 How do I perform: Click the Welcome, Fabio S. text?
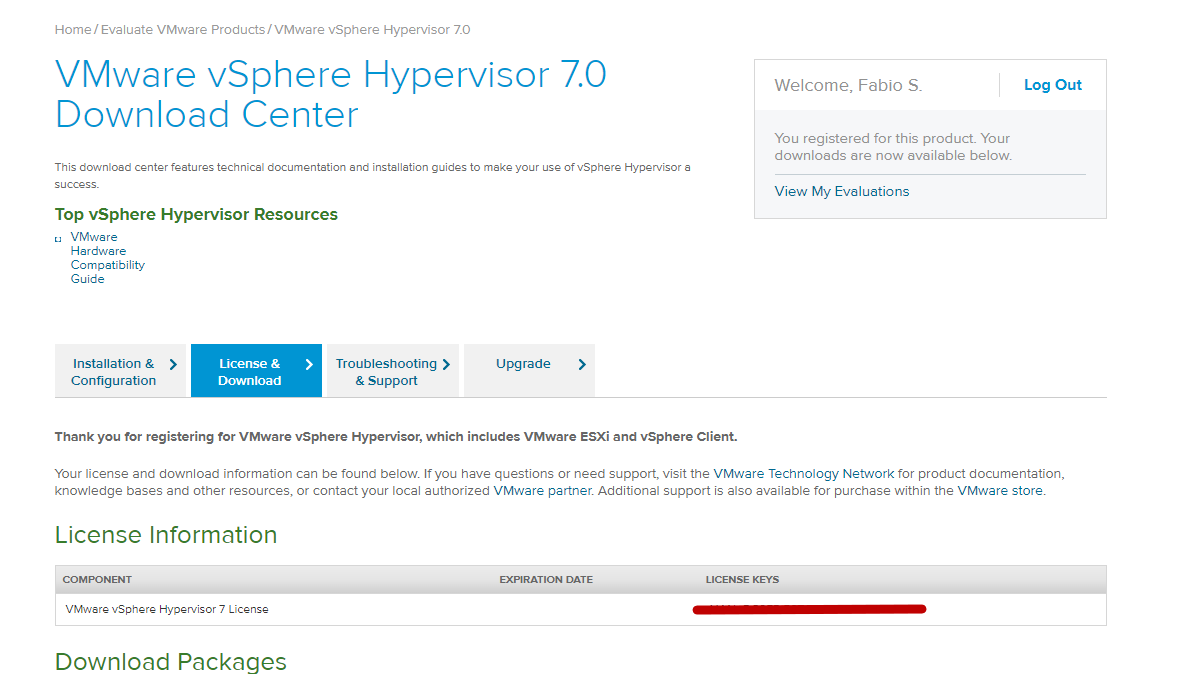[x=848, y=85]
